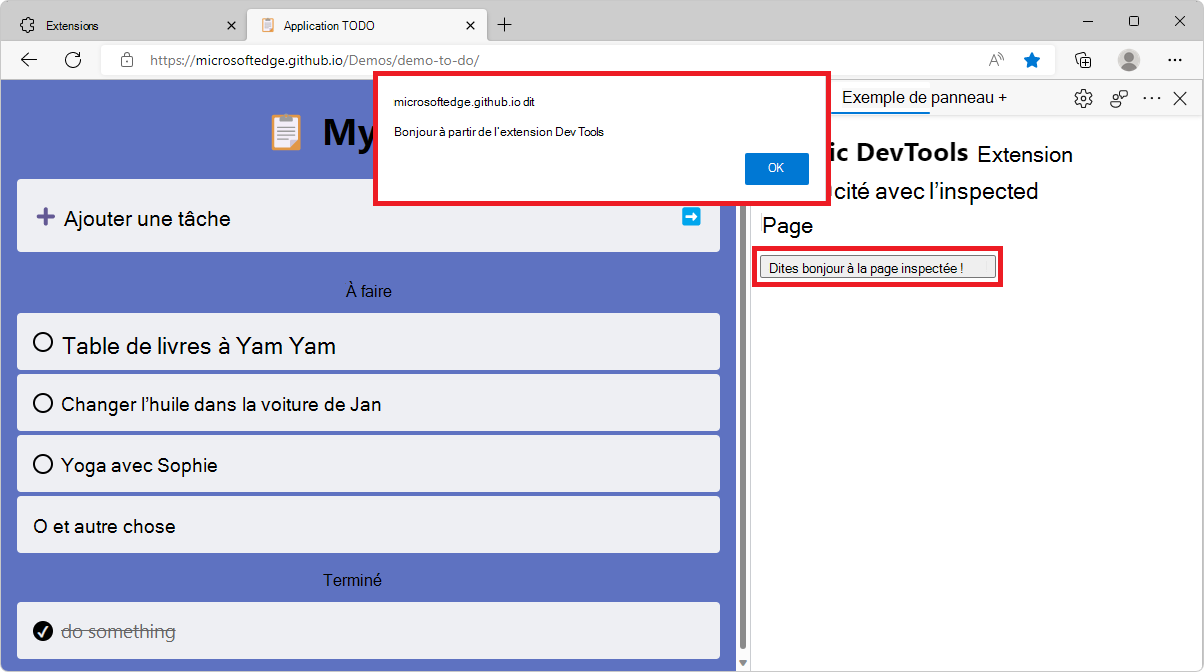Open the DevTools feedback icon
Viewport: 1204px width, 672px height.
click(1118, 98)
